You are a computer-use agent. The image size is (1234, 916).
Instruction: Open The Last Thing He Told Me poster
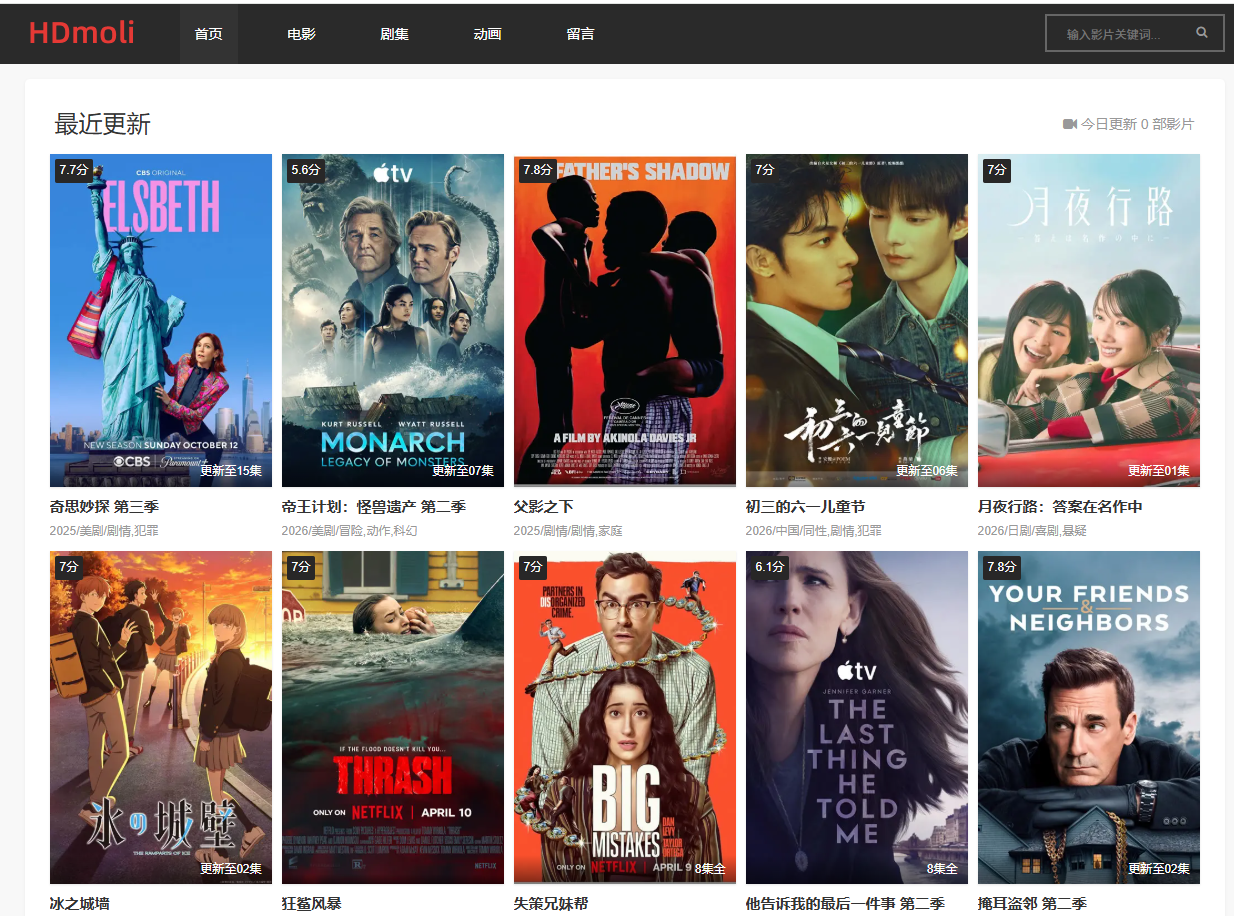[x=857, y=717]
